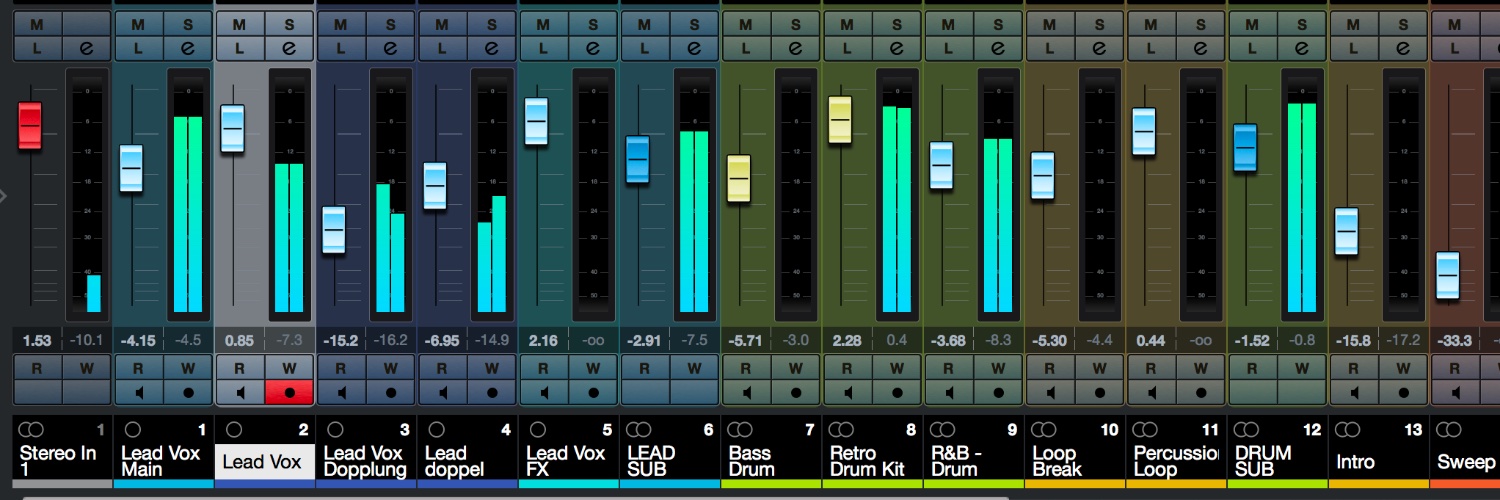Reset peak level reading -14.9
This screenshot has height=500, width=1500.
click(492, 341)
